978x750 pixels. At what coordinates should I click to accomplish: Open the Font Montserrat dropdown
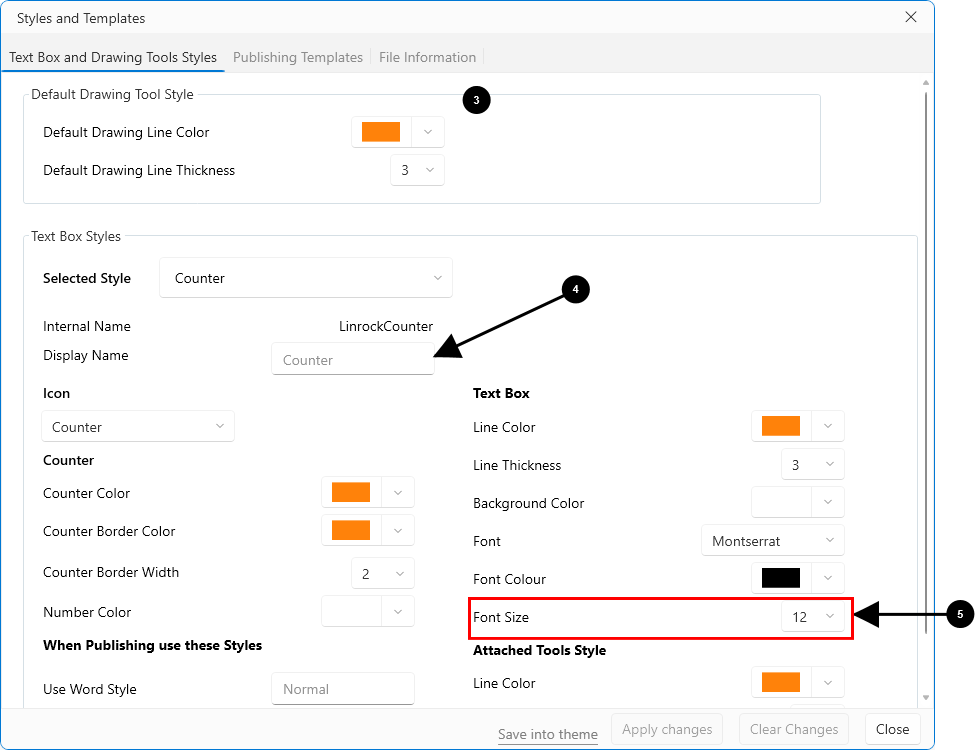pos(772,541)
